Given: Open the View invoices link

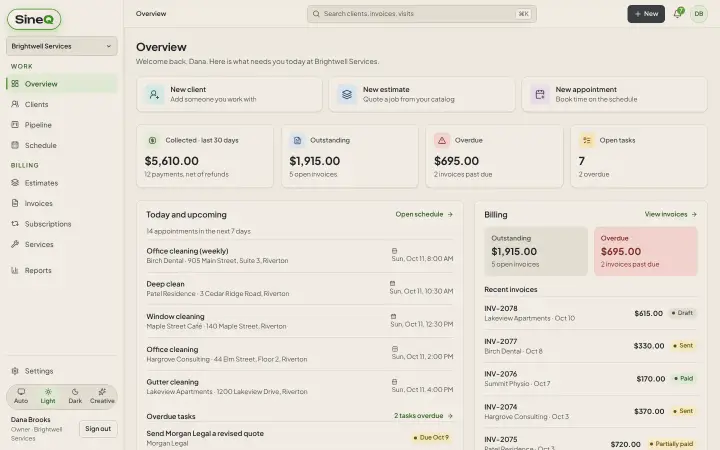Looking at the screenshot, I should (x=671, y=214).
